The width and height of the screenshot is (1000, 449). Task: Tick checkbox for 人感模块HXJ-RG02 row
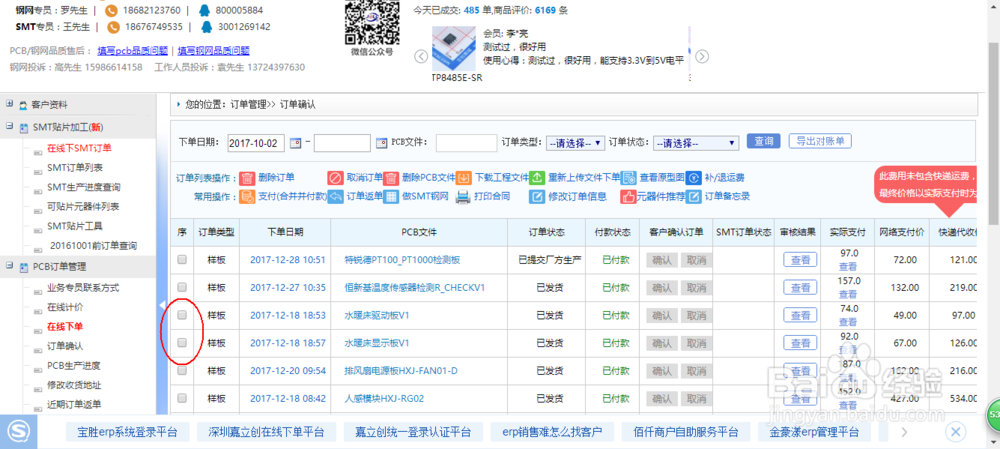tap(182, 398)
